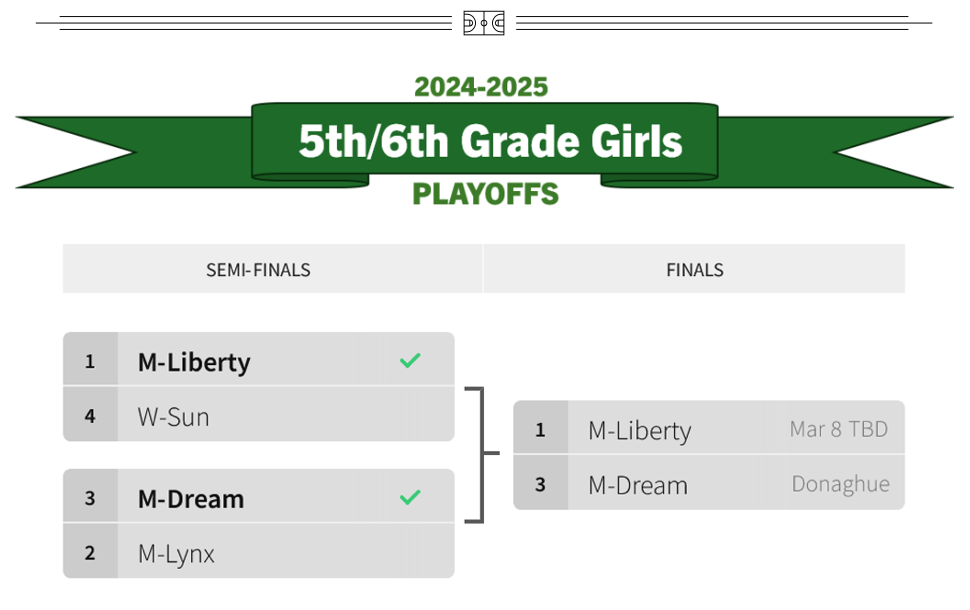Open M-Liberty team in the semi-finals

[194, 362]
